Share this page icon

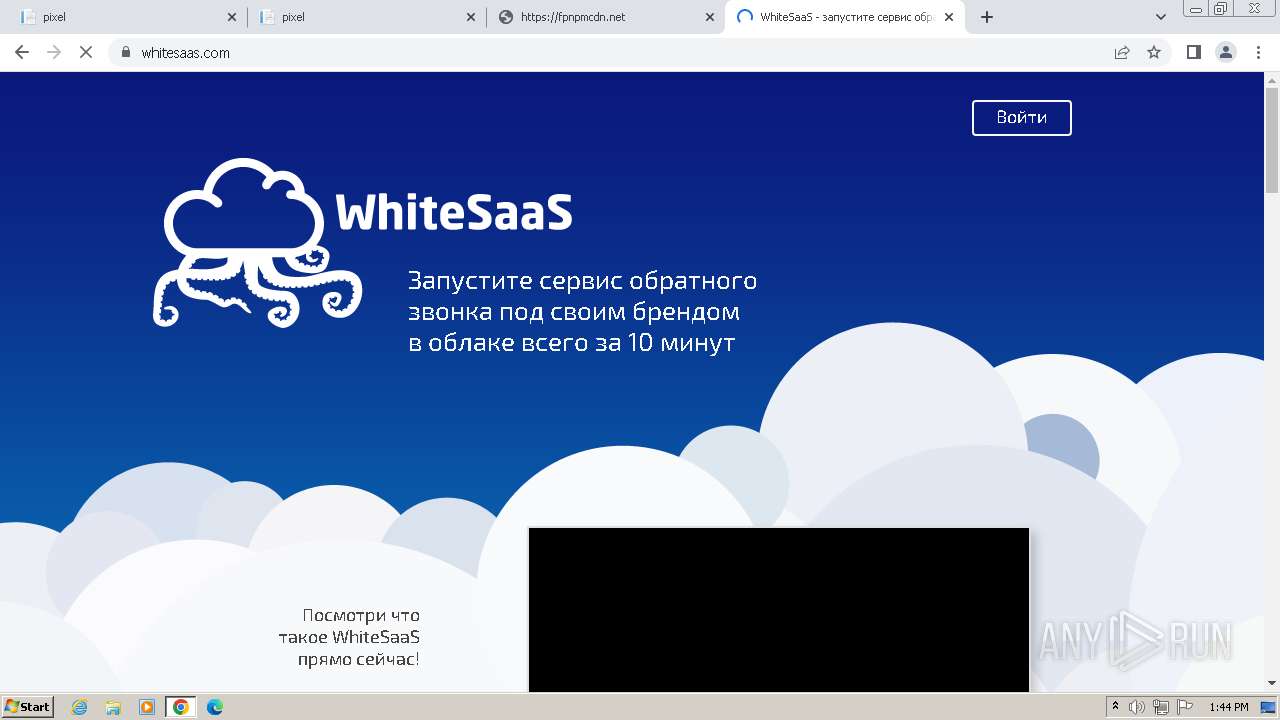pos(1122,52)
